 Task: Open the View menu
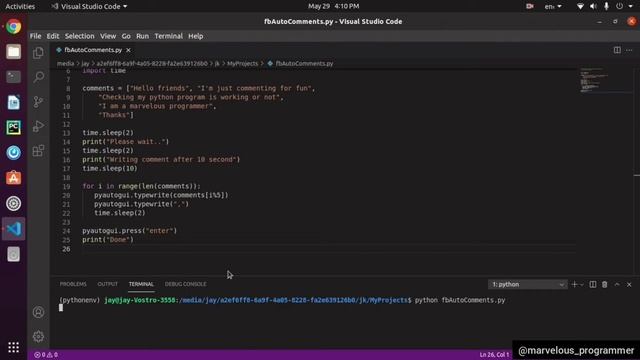tap(108, 36)
